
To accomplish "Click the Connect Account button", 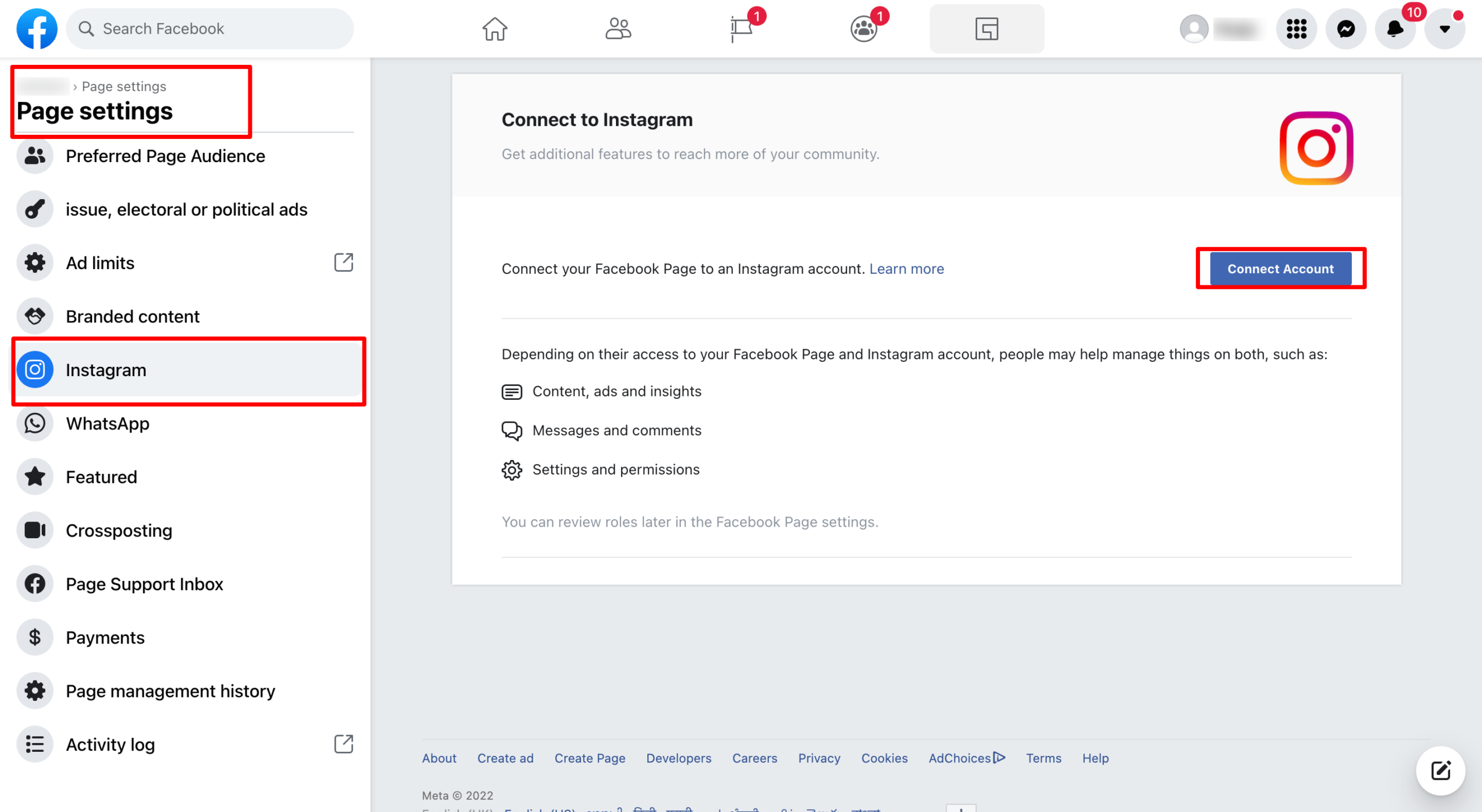I will tap(1280, 269).
